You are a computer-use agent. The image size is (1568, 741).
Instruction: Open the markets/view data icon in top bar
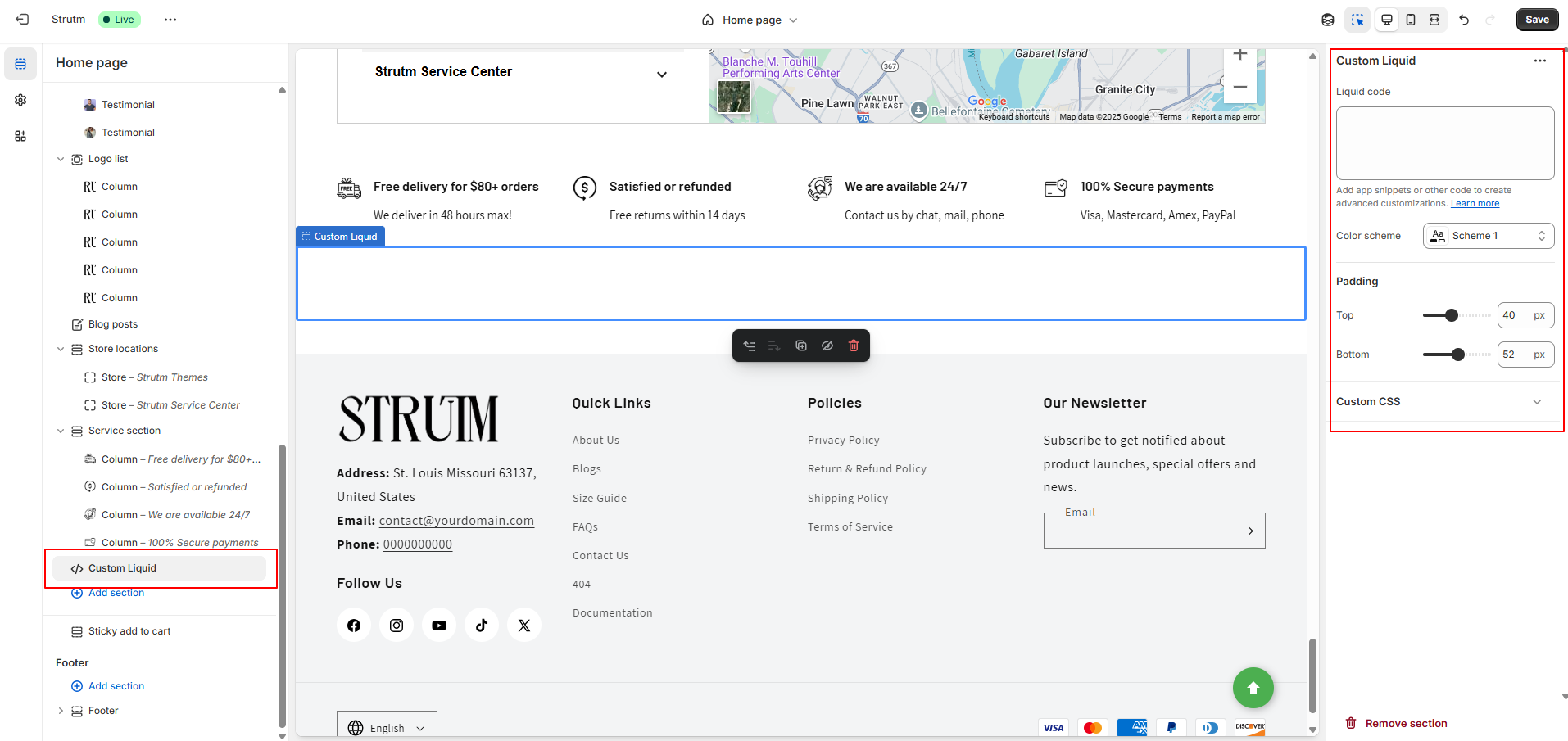(x=1328, y=20)
